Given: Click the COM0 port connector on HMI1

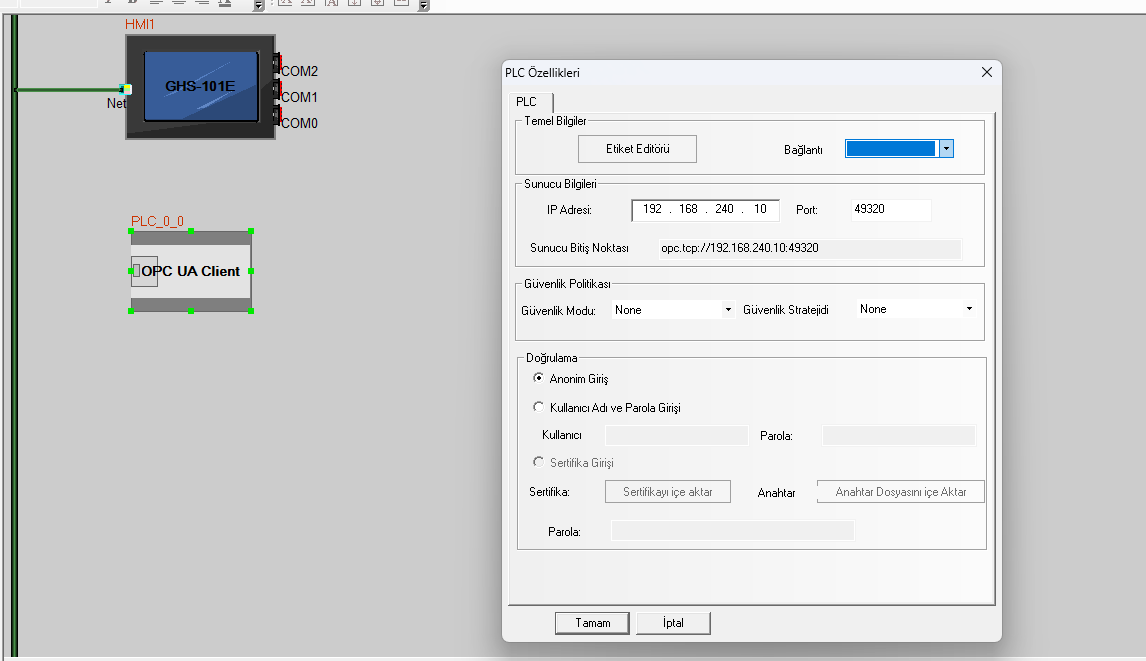Looking at the screenshot, I should (277, 115).
